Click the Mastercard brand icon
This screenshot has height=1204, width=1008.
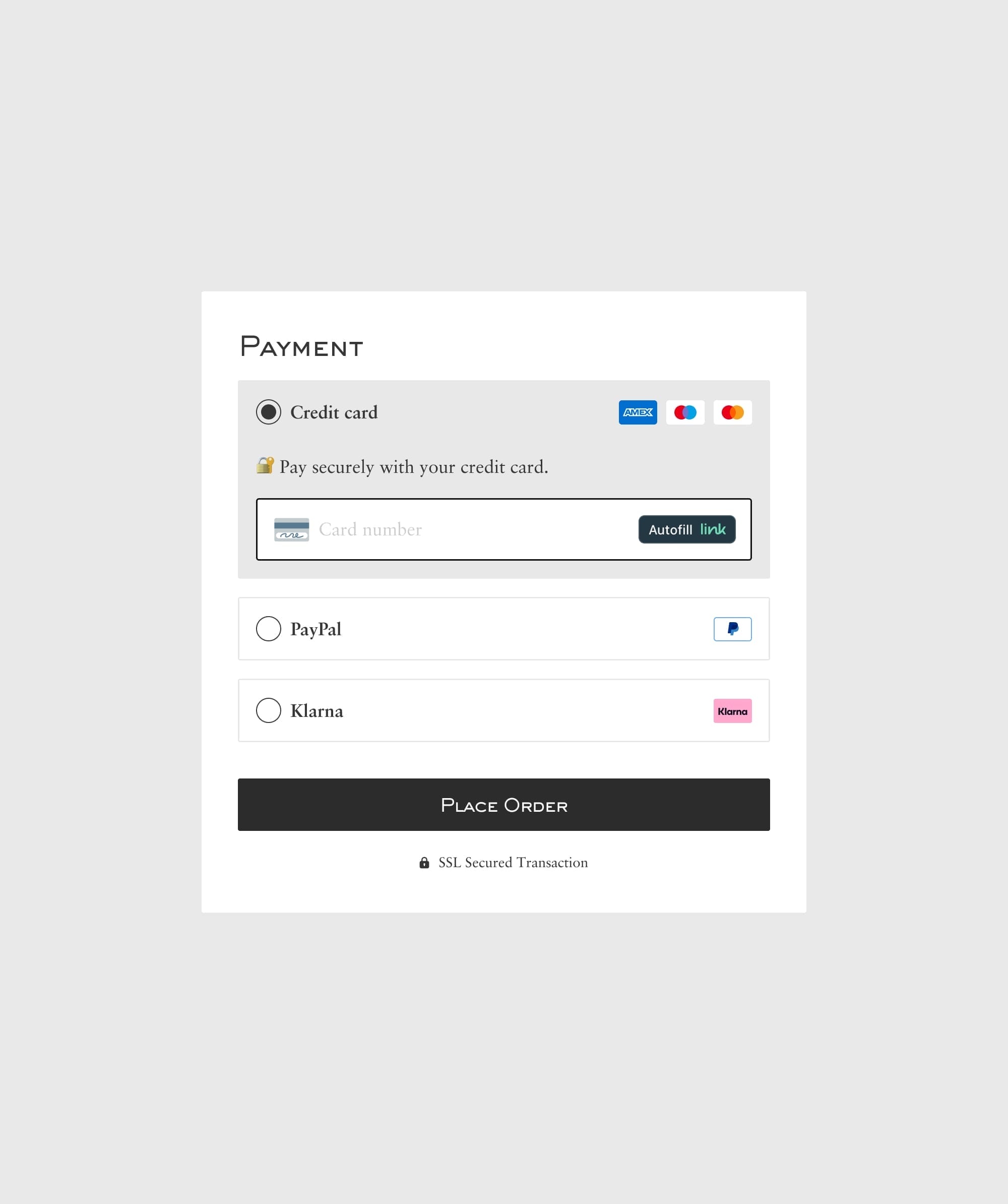pyautogui.click(x=732, y=412)
